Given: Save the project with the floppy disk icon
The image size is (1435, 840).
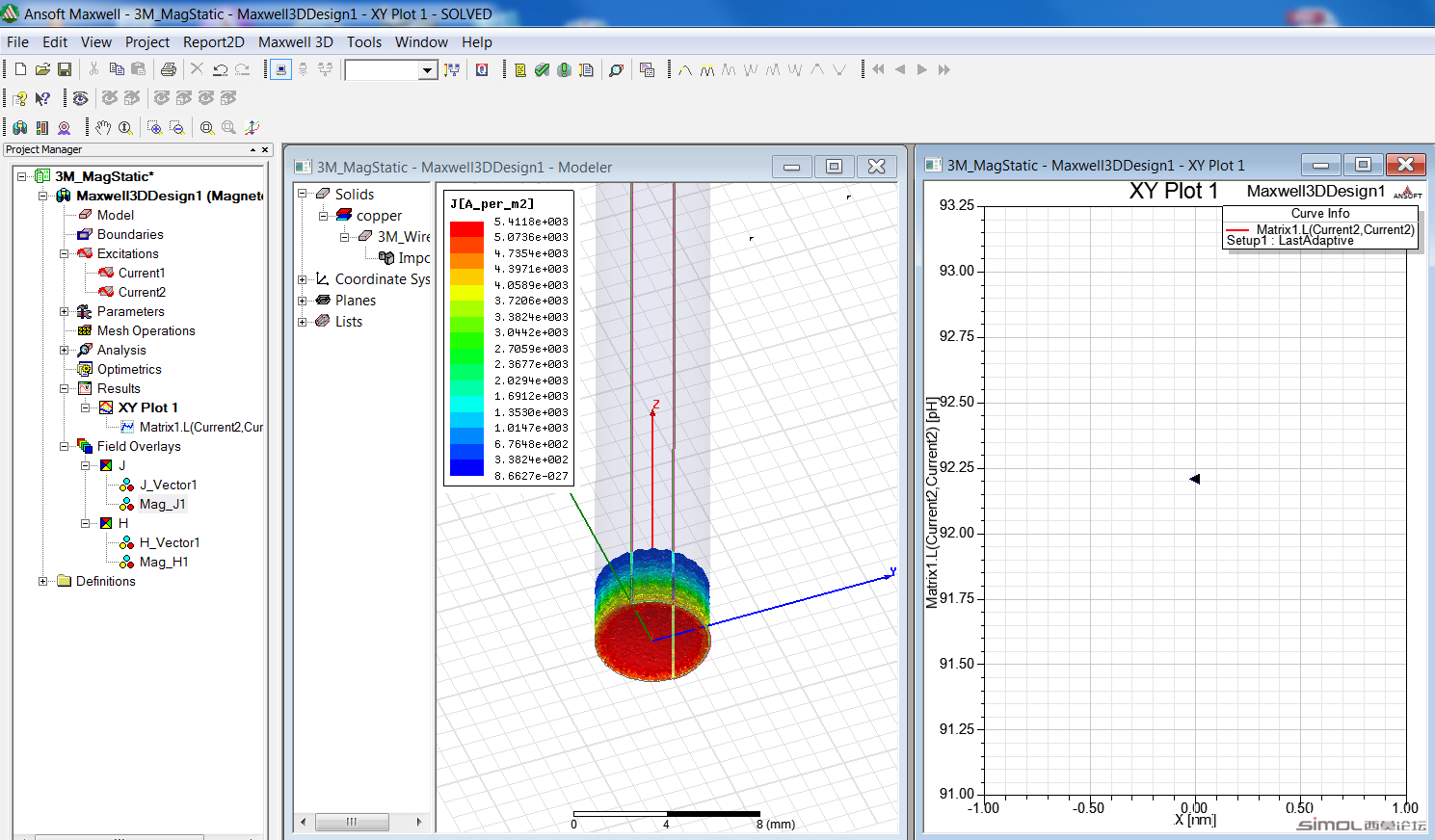Looking at the screenshot, I should 65,69.
